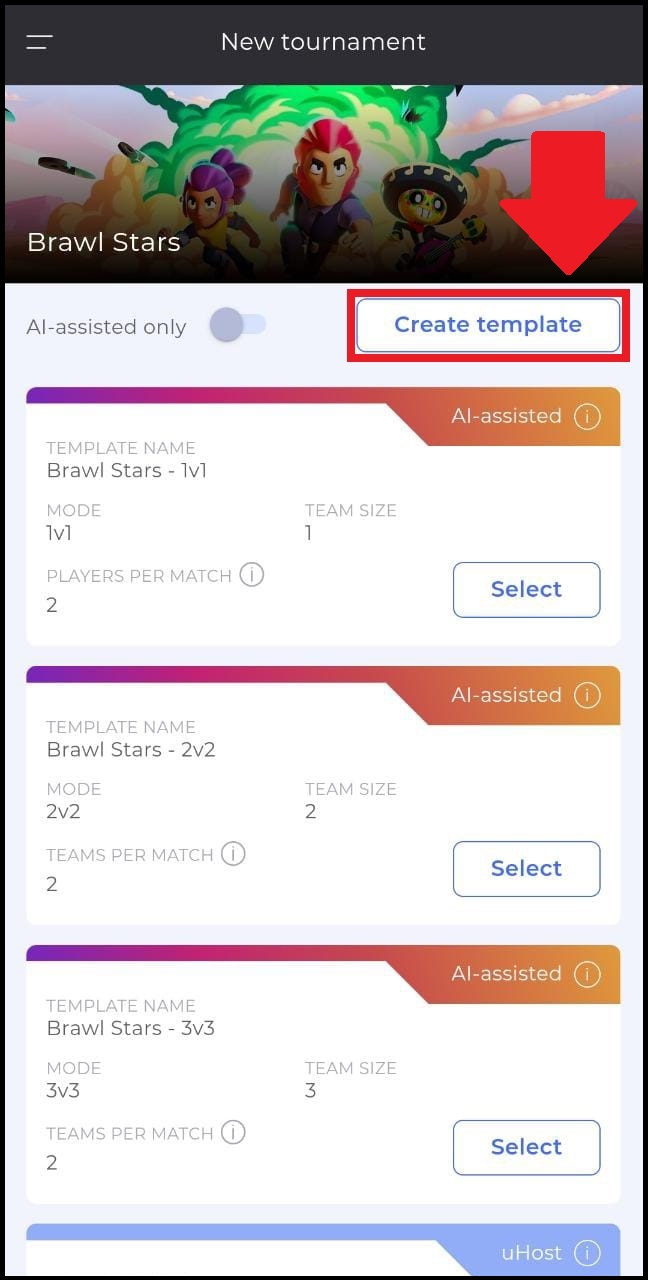The height and width of the screenshot is (1280, 648).
Task: Click the Create template button
Action: point(488,325)
